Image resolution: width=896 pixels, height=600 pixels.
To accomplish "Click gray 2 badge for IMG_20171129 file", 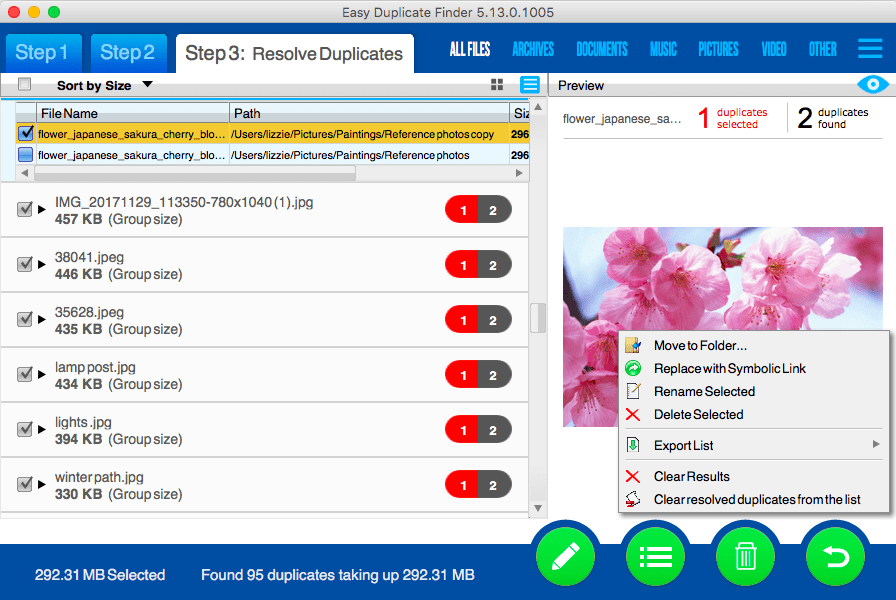I will [x=494, y=210].
